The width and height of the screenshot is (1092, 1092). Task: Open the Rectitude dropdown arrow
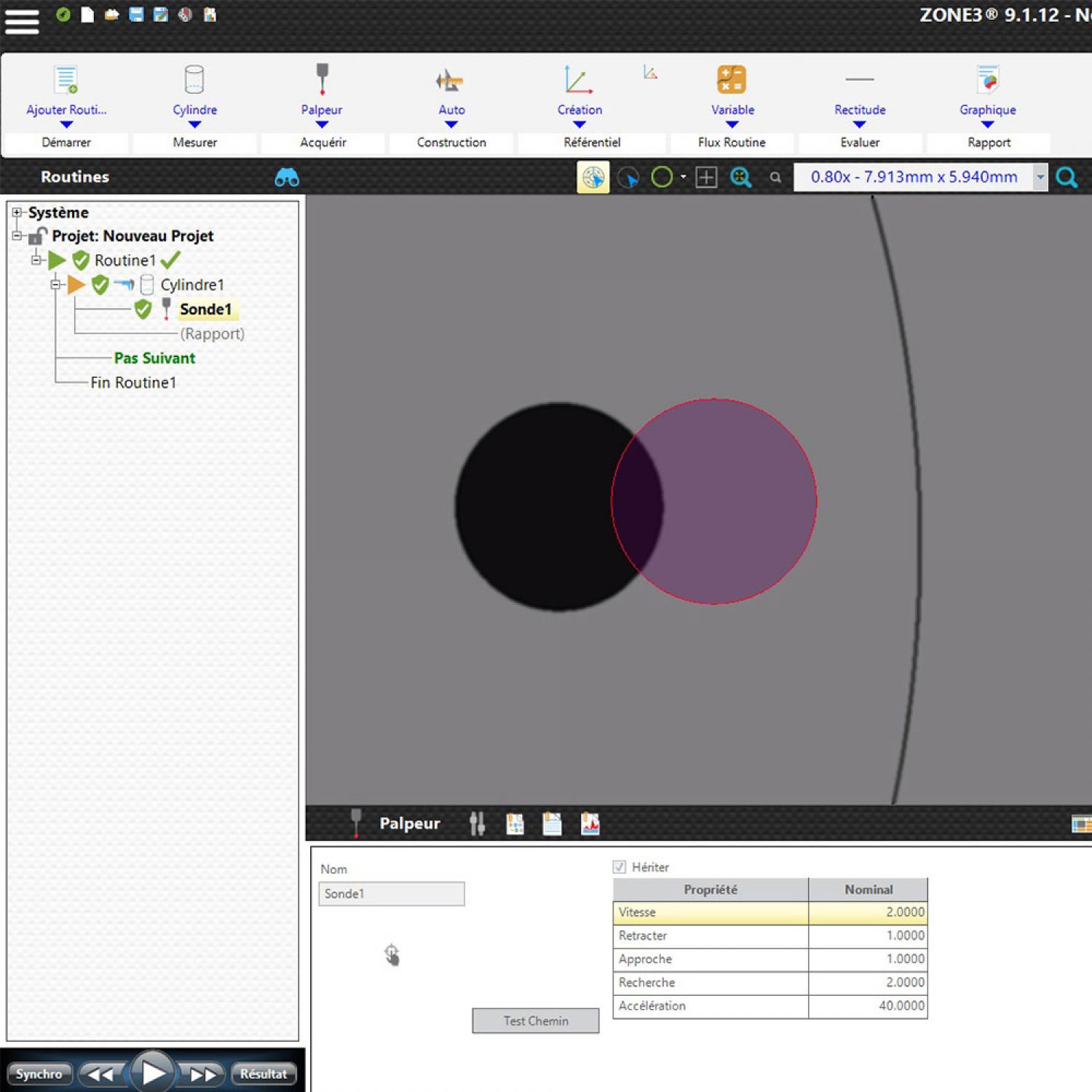tap(860, 124)
